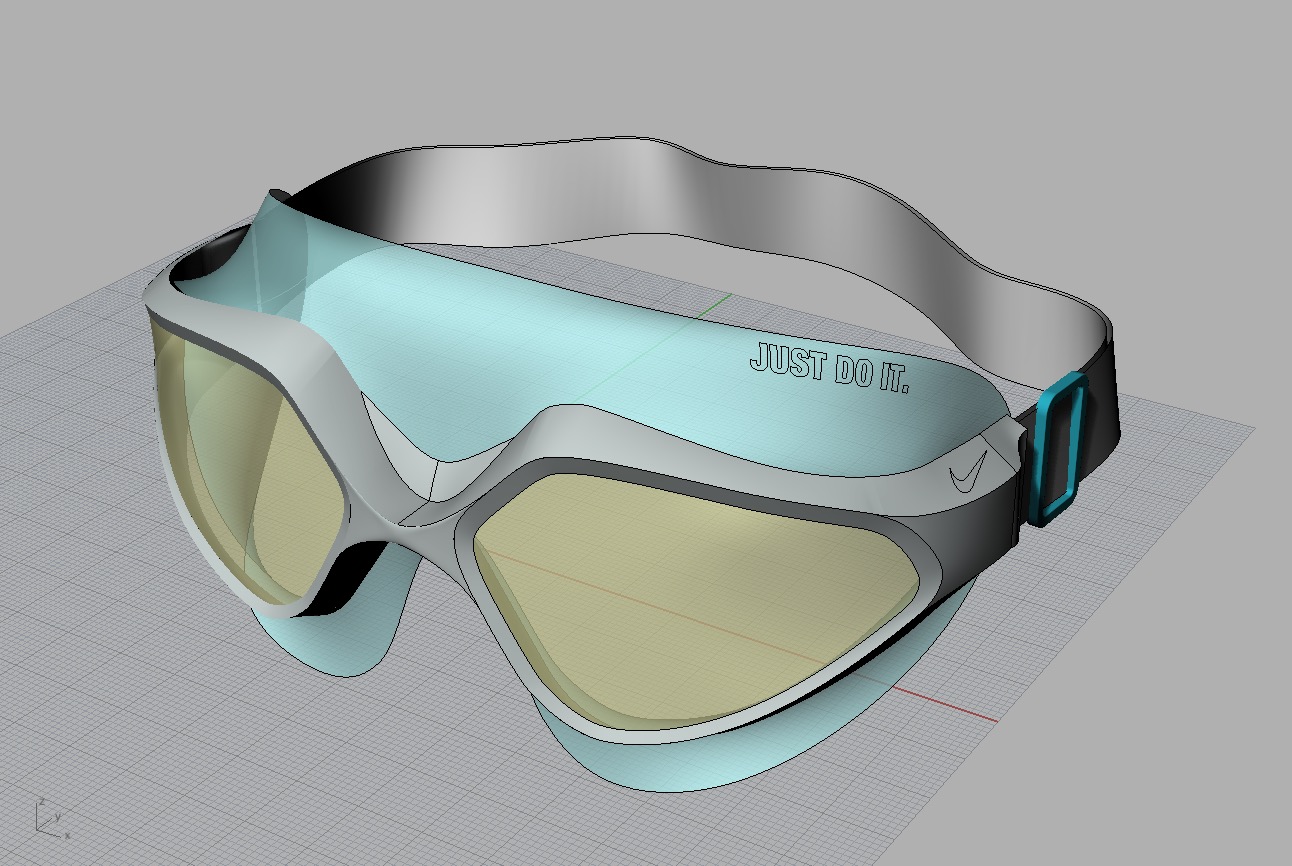Image resolution: width=1292 pixels, height=866 pixels.
Task: Select the embossed JUST DO IT text
Action: point(829,368)
